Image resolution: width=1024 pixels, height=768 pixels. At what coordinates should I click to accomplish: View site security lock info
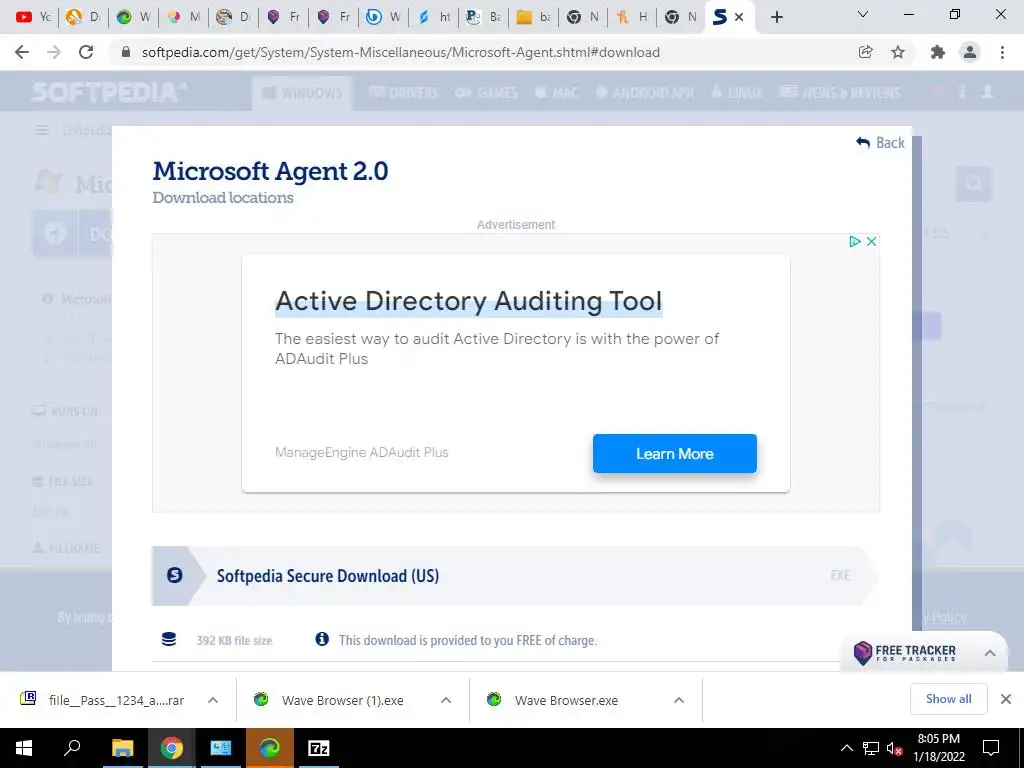pyautogui.click(x=126, y=52)
